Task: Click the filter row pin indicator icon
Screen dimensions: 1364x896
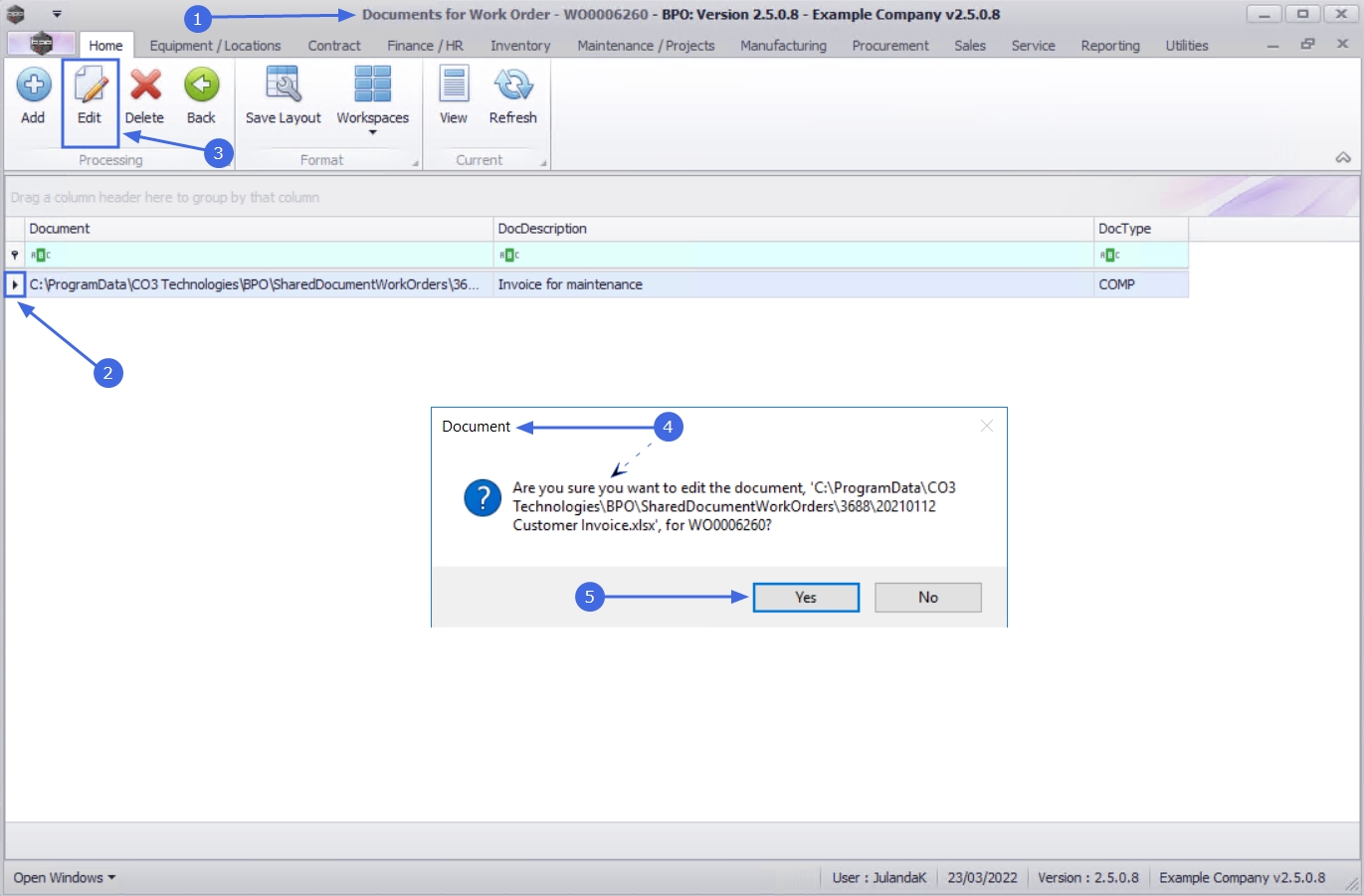Action: 15,256
